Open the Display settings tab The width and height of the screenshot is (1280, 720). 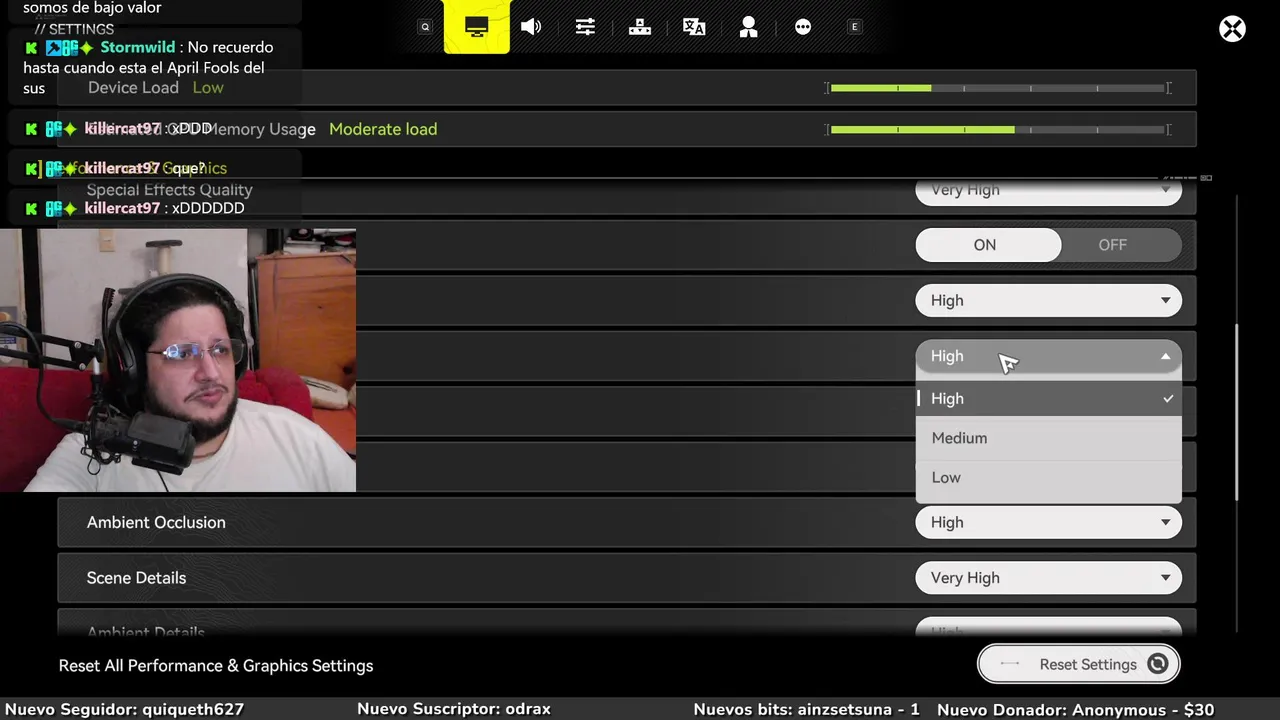[x=477, y=27]
